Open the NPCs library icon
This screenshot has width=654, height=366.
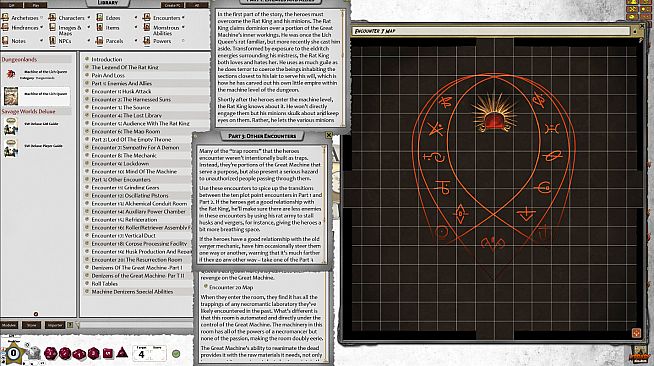pos(52,41)
